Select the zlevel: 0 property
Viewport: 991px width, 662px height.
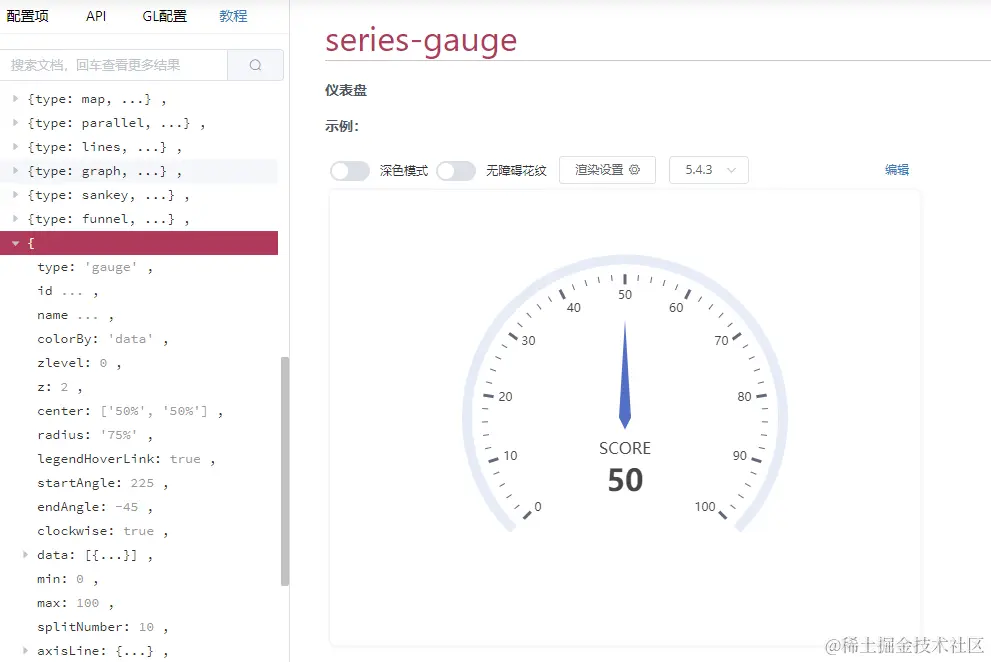coord(79,363)
